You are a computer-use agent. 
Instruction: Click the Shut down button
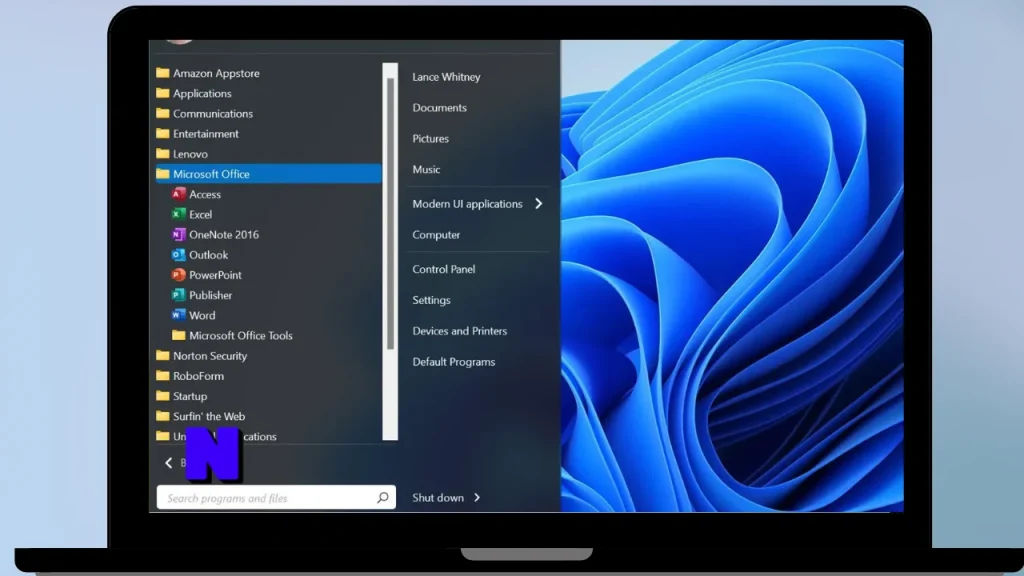point(438,498)
